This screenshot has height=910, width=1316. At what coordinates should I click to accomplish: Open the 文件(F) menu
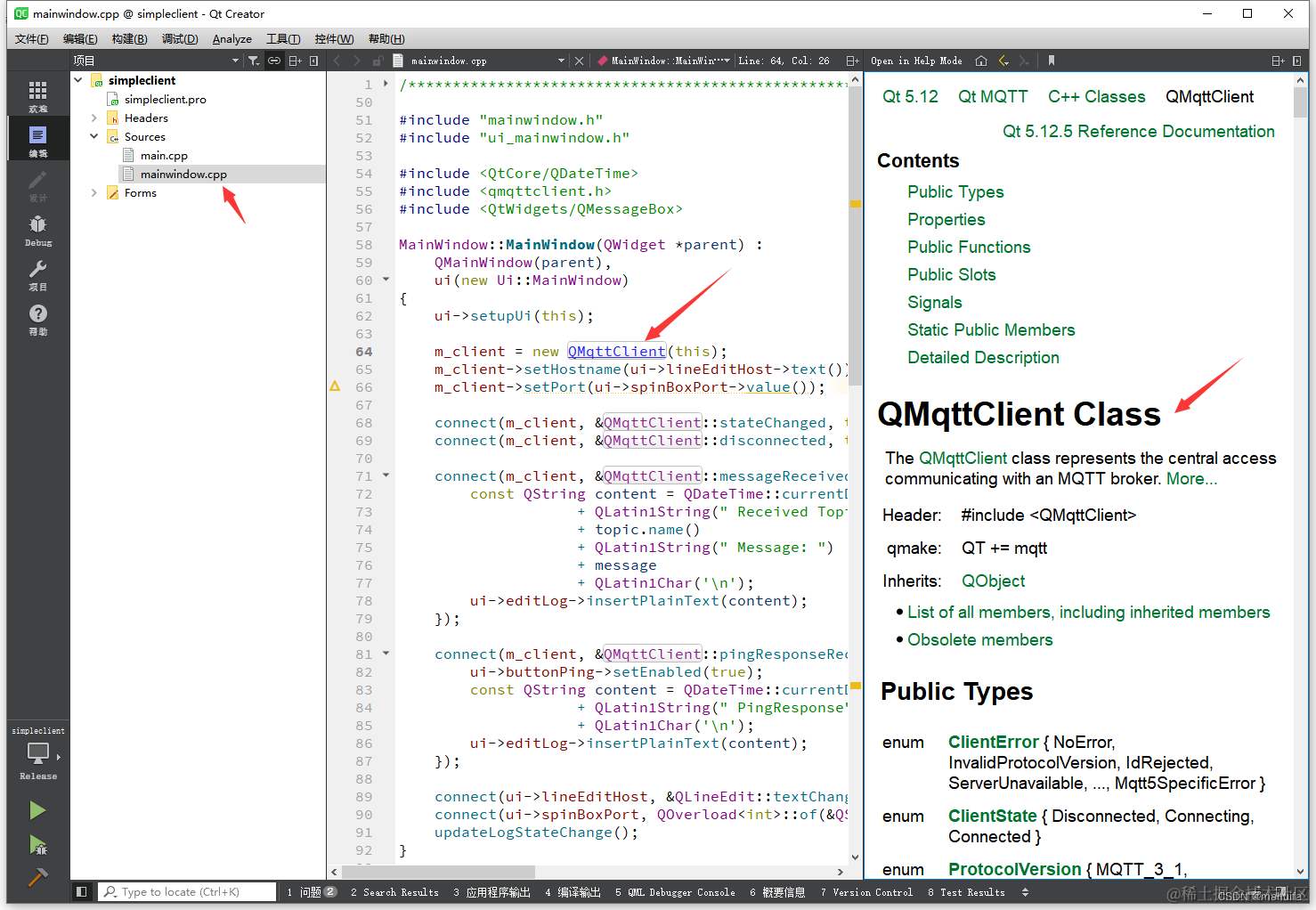tap(32, 38)
